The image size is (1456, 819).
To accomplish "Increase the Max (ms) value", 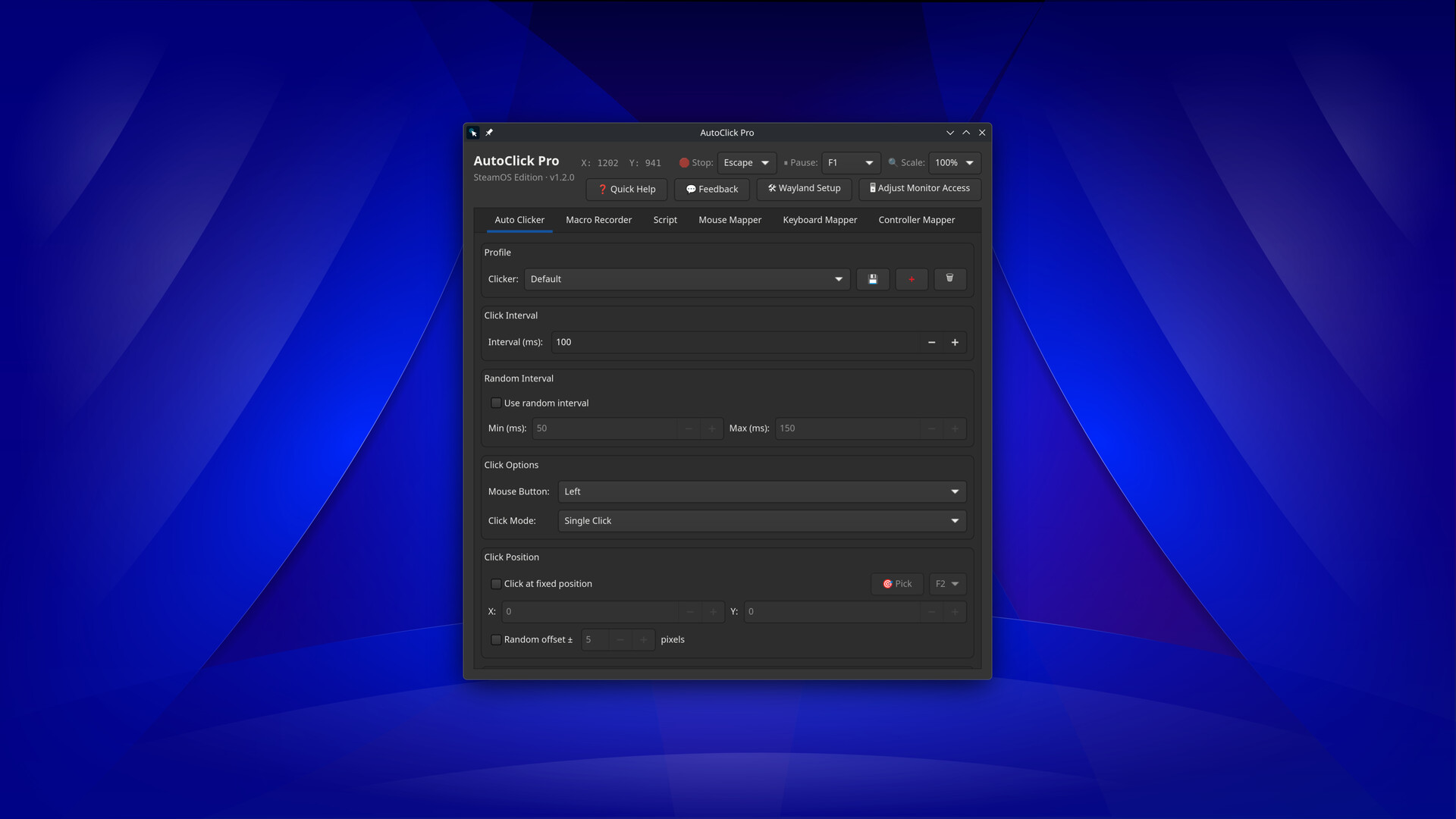I will click(955, 428).
